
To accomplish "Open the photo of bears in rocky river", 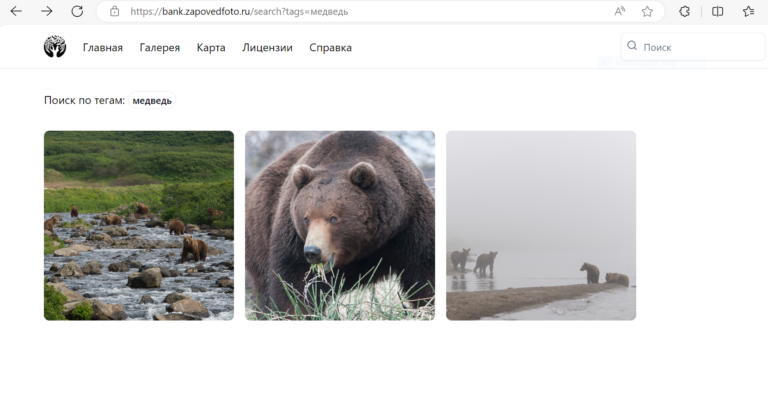I will [139, 226].
